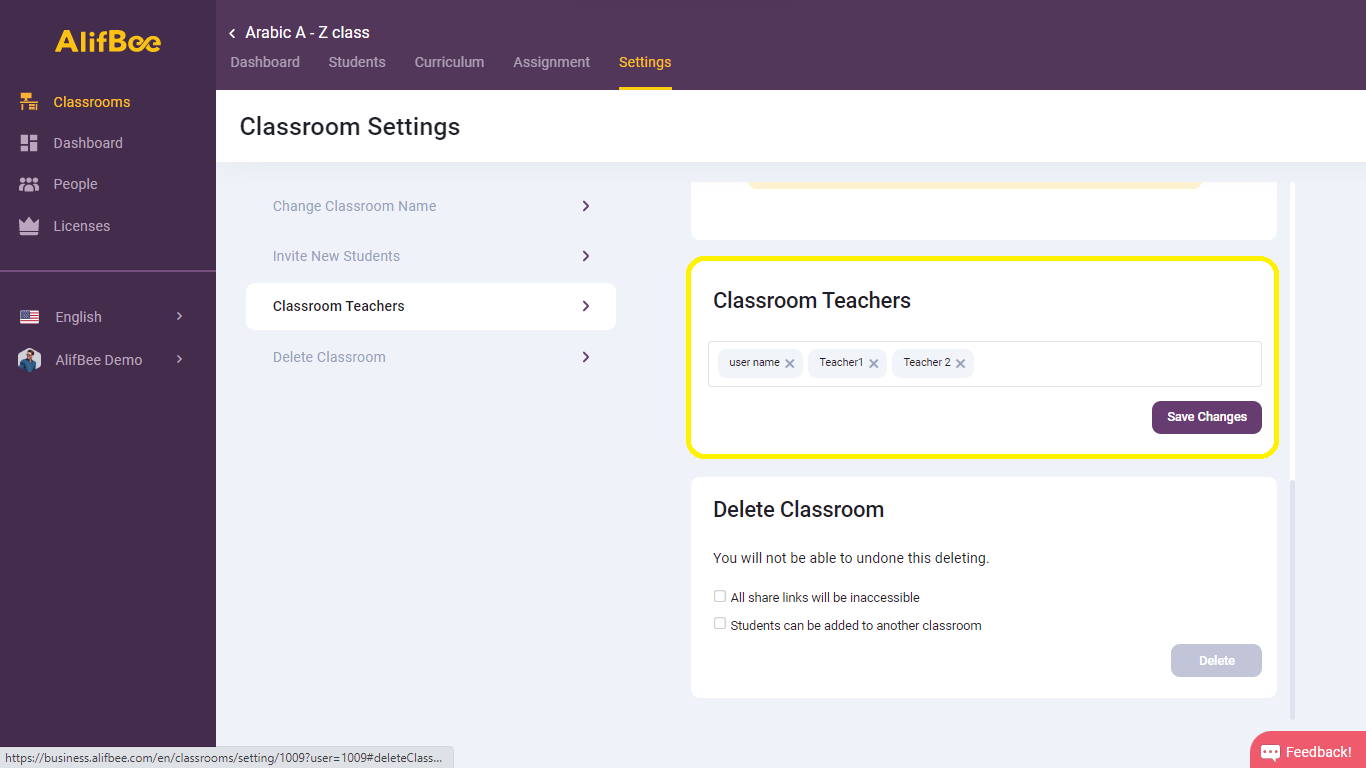Click the Save Changes button
This screenshot has width=1366, height=768.
coord(1206,417)
